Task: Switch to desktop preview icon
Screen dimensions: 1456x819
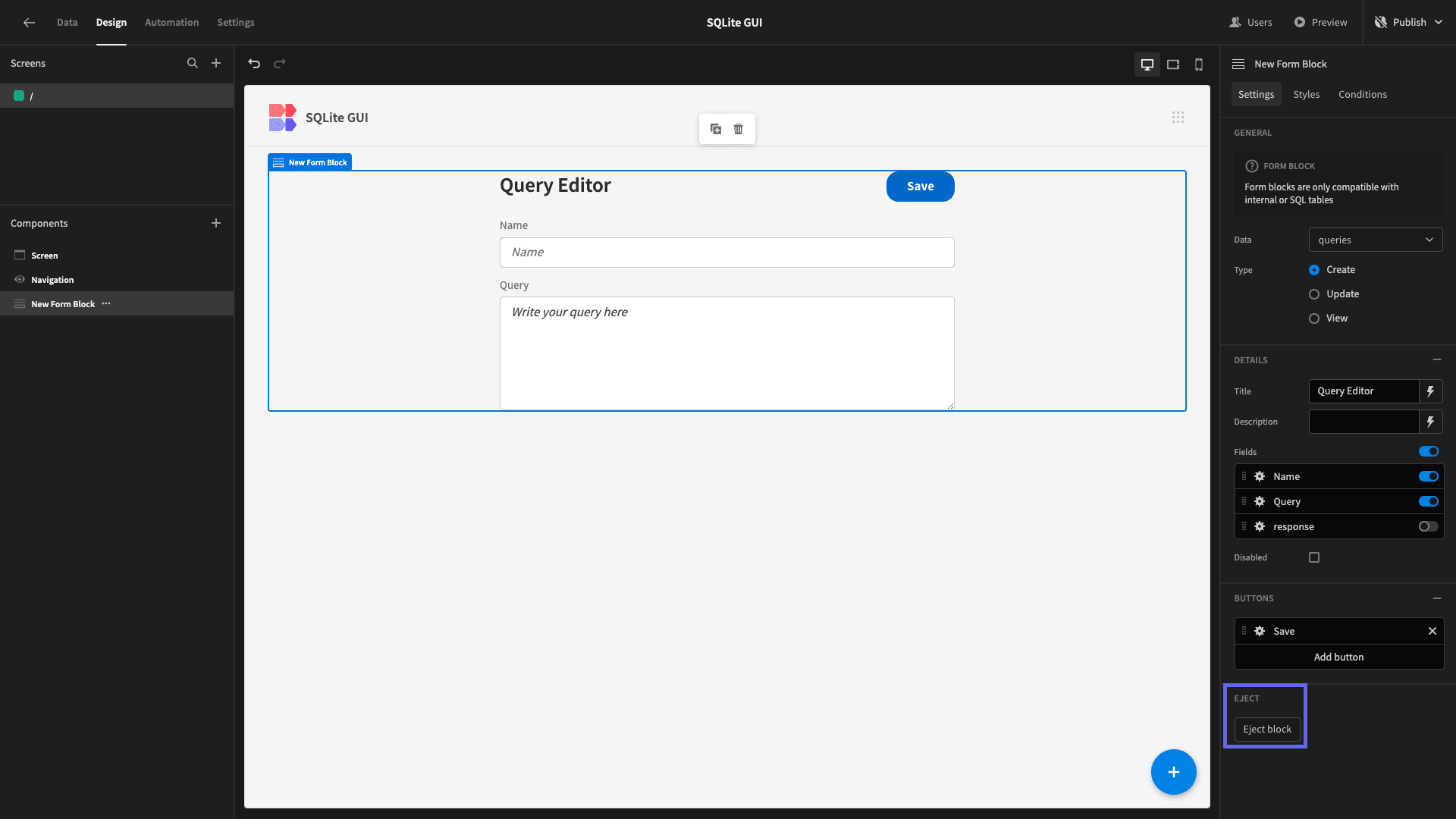Action: tap(1147, 64)
